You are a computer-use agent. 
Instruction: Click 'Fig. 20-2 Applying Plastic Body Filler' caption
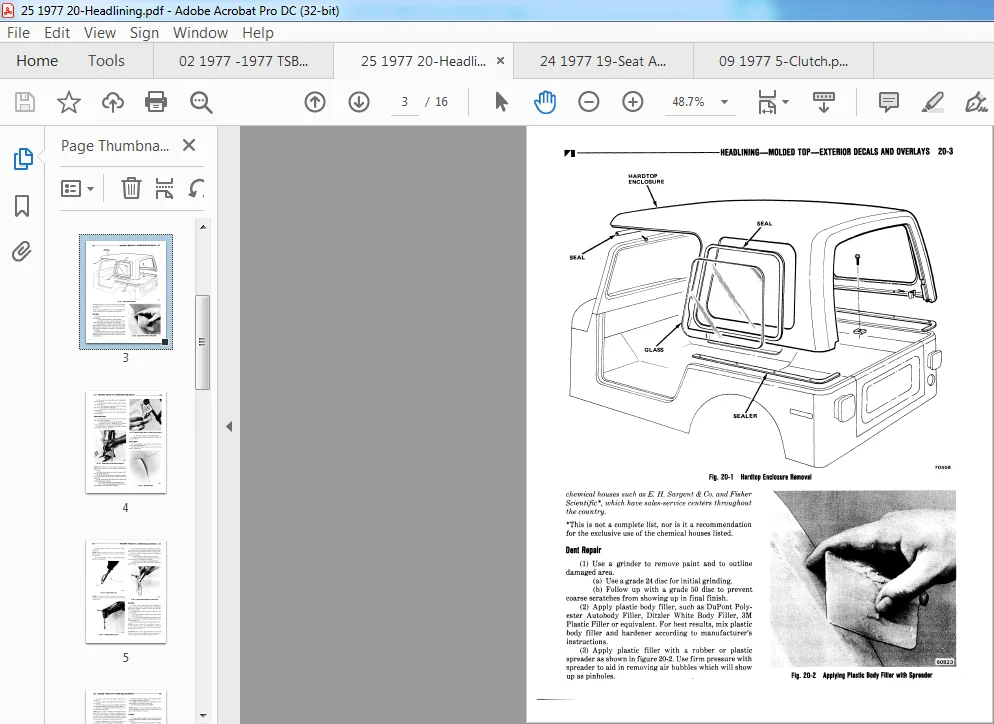click(862, 676)
